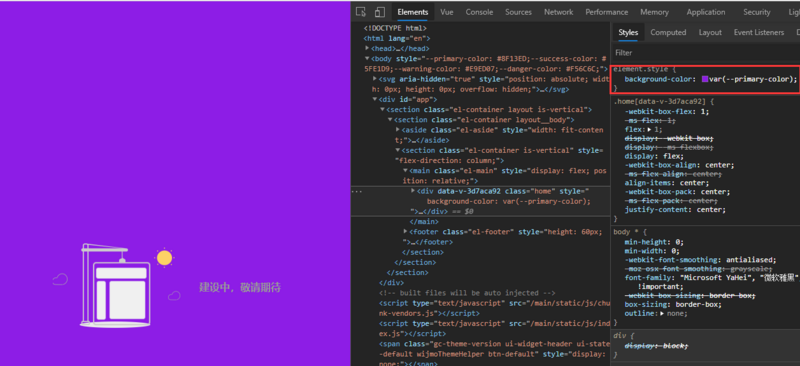Select the gc-theme-version span node
This screenshot has width=800, height=366.
pyautogui.click(x=494, y=354)
